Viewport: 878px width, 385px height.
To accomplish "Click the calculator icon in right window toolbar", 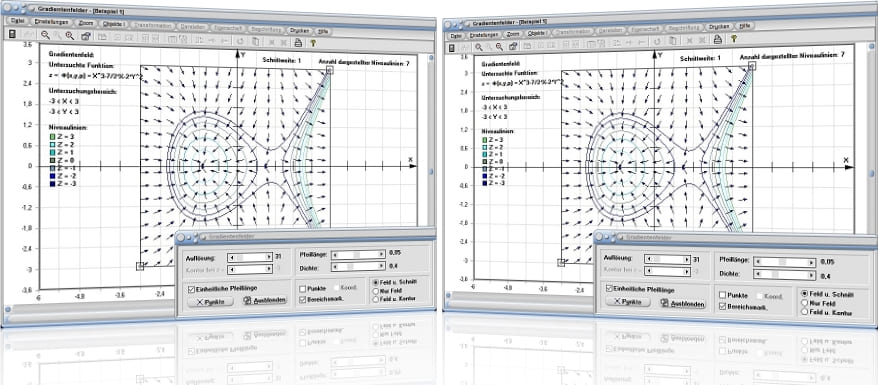I will [452, 48].
